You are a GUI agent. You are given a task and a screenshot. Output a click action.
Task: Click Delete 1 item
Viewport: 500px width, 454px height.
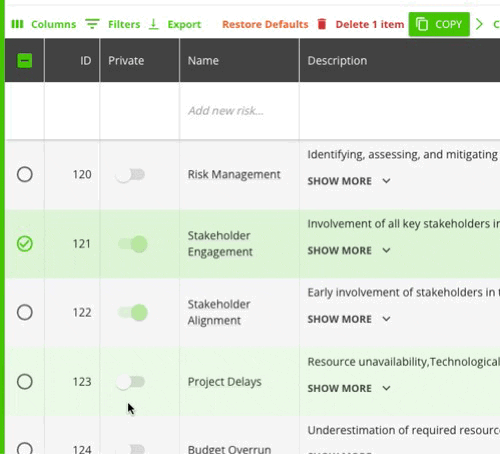click(x=370, y=24)
